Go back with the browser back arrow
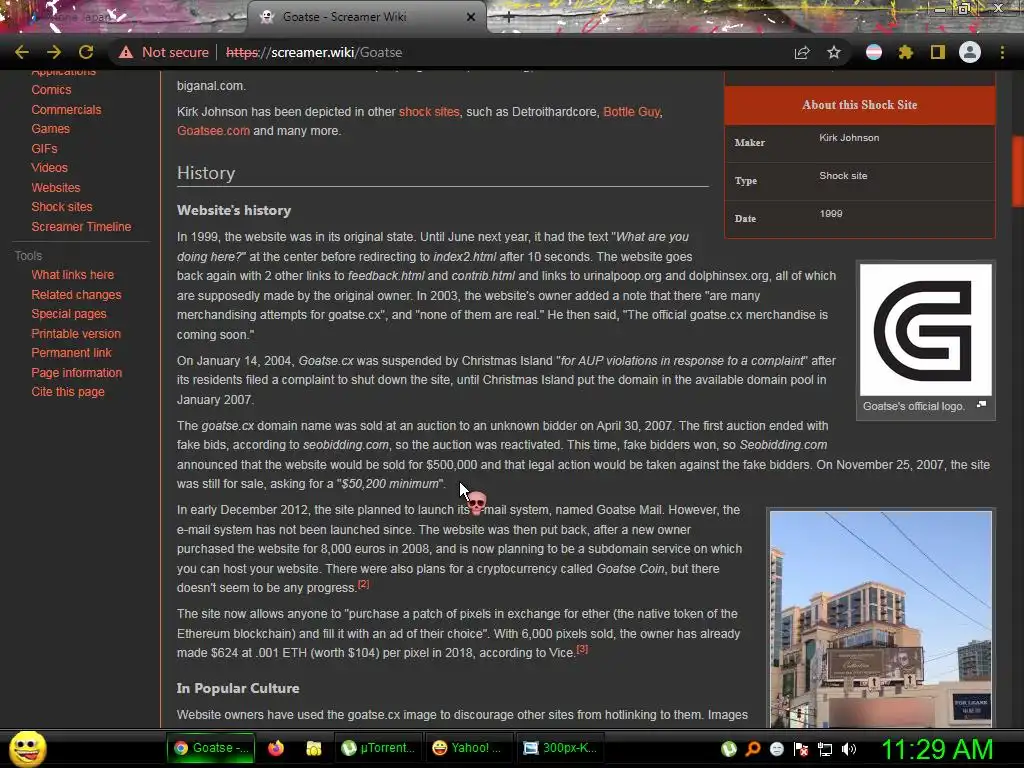 22,52
